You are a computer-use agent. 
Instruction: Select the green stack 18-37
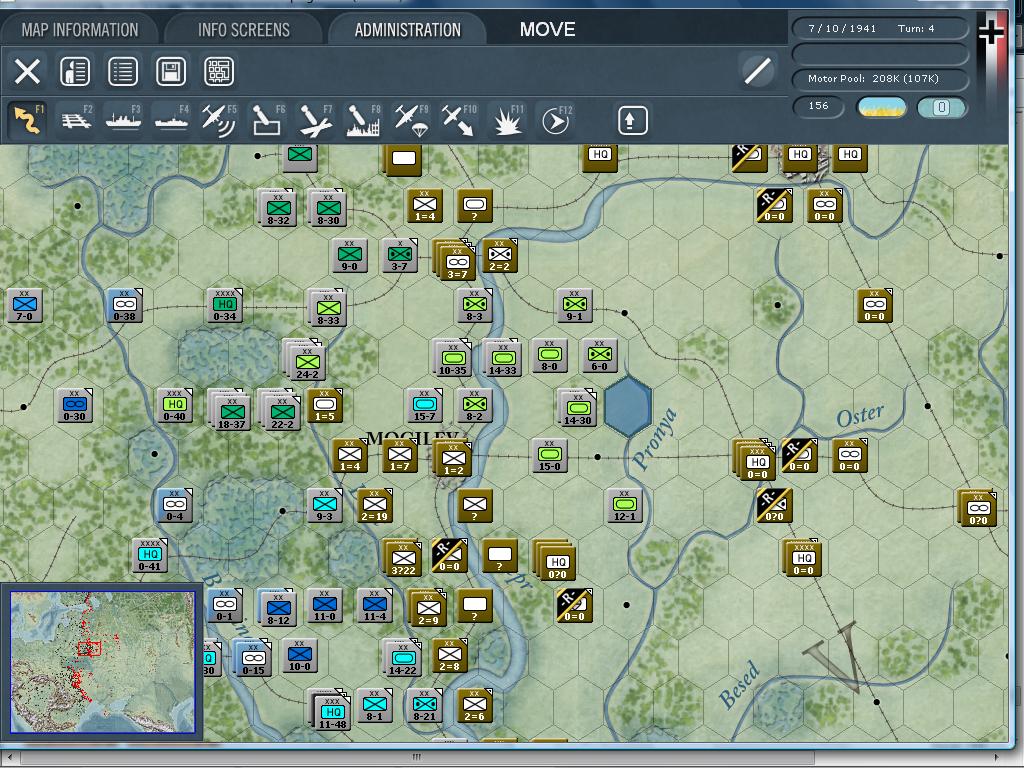tap(230, 409)
